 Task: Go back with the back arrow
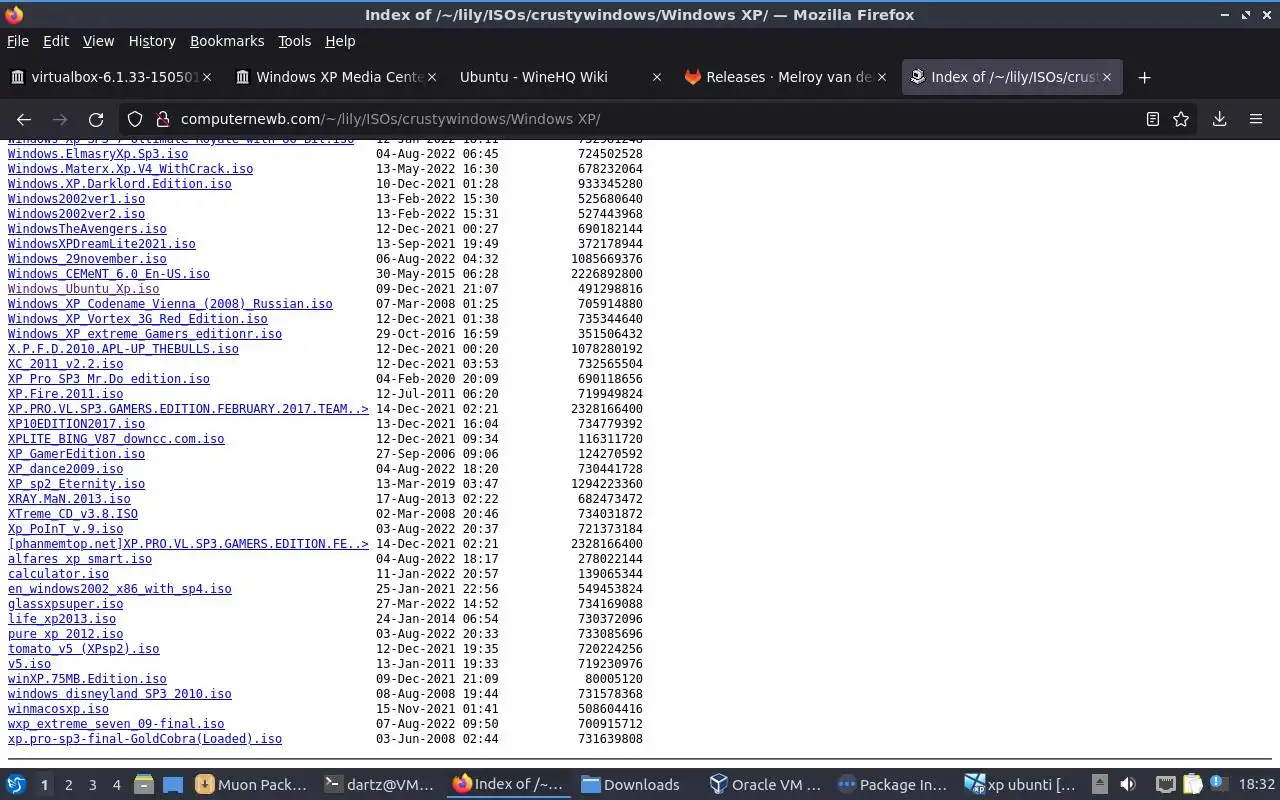coord(24,119)
